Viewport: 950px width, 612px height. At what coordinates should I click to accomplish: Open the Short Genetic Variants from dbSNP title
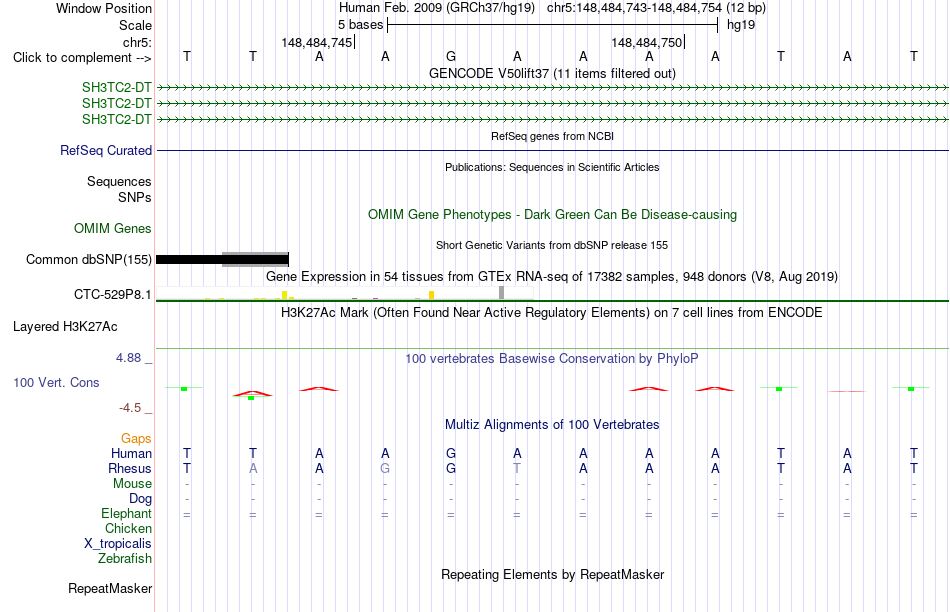[x=552, y=245]
